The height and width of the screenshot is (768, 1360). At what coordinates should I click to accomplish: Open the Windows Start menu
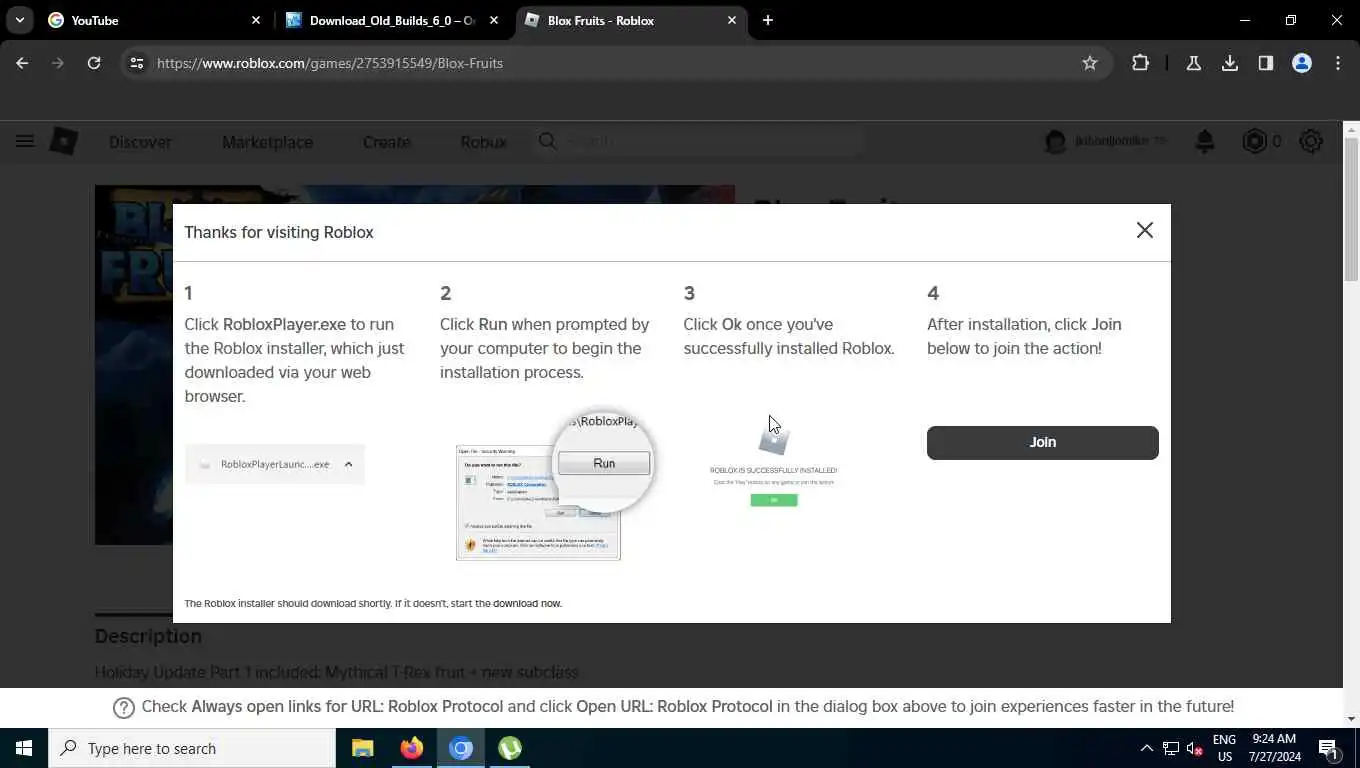[x=24, y=748]
